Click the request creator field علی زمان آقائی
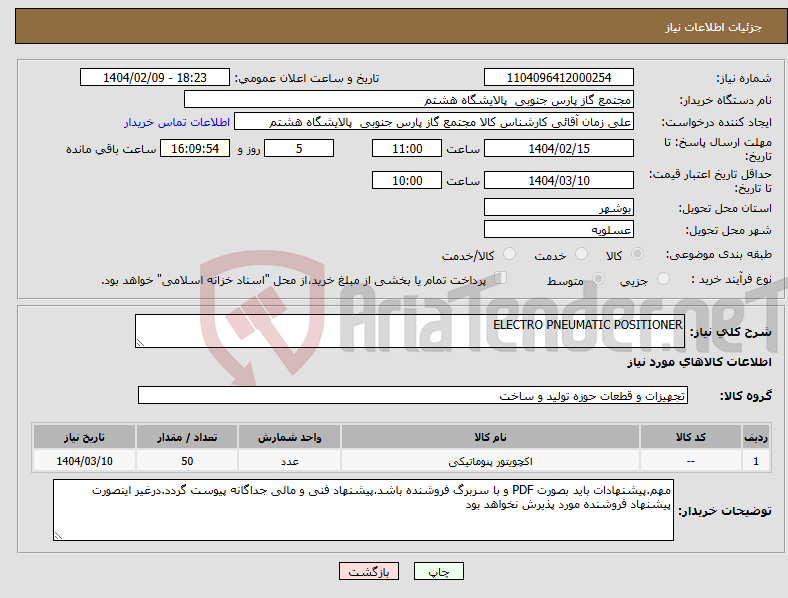This screenshot has height=598, width=788. [434, 122]
